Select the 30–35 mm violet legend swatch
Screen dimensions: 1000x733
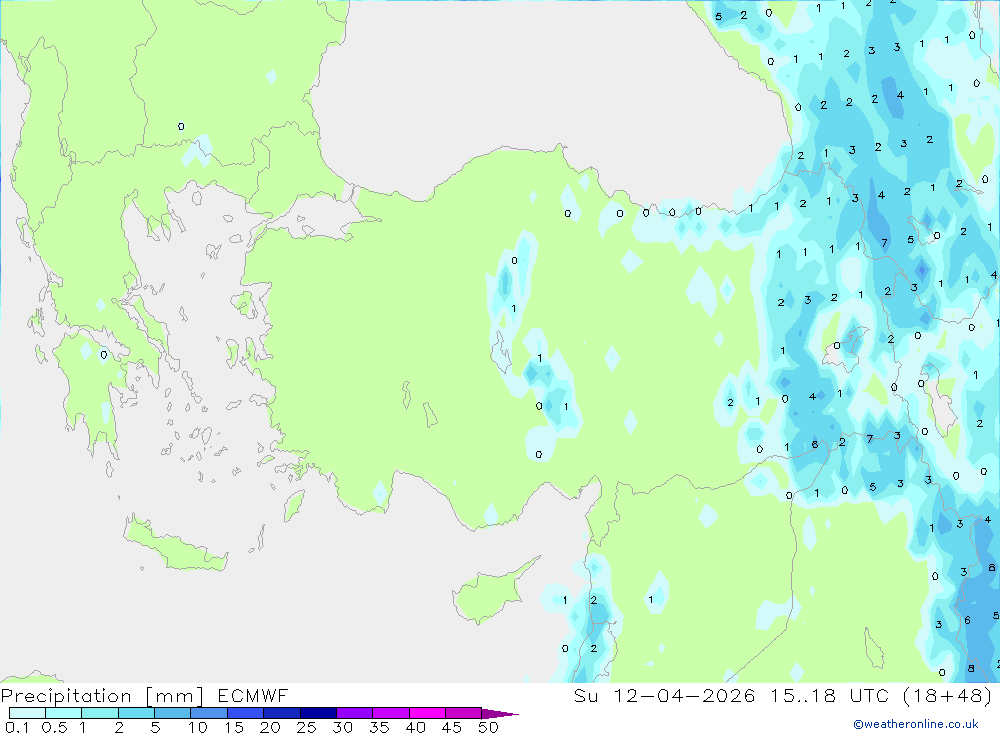click(354, 713)
